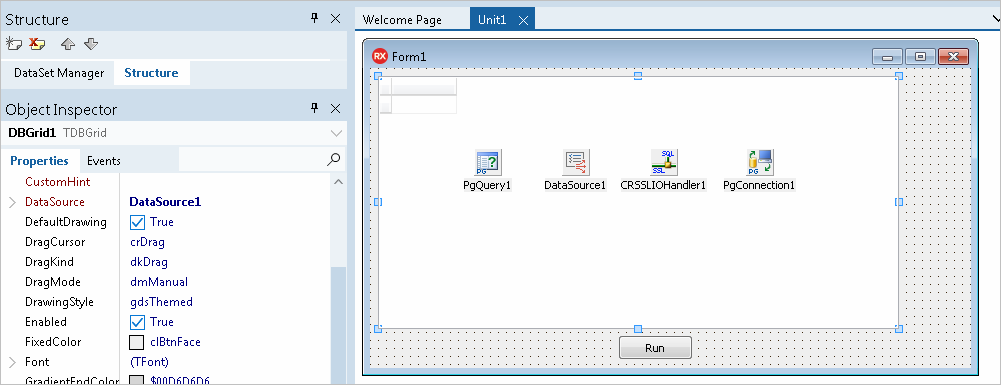Click the New item icon in Structure toolbar
This screenshot has width=1001, height=385.
[13, 44]
